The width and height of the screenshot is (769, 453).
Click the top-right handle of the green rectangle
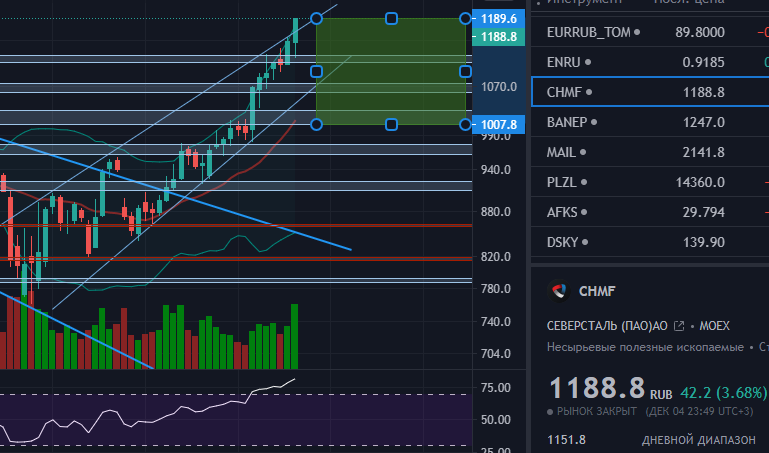pyautogui.click(x=465, y=19)
